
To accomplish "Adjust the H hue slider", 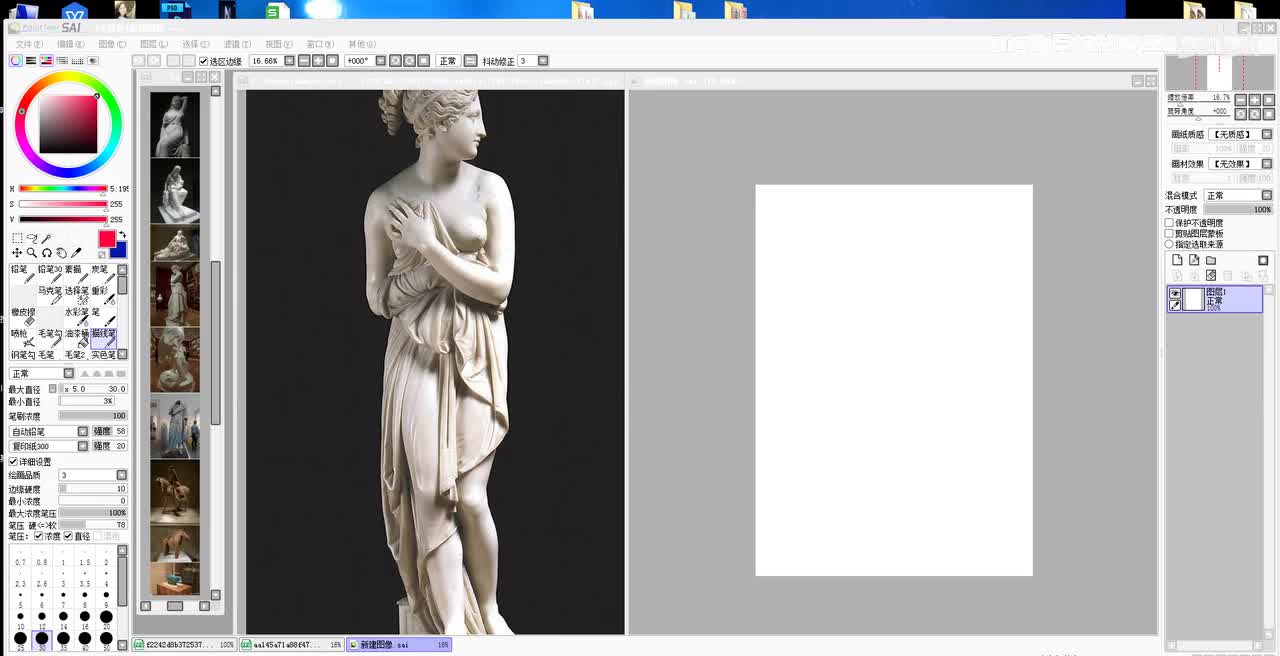I will point(63,189).
